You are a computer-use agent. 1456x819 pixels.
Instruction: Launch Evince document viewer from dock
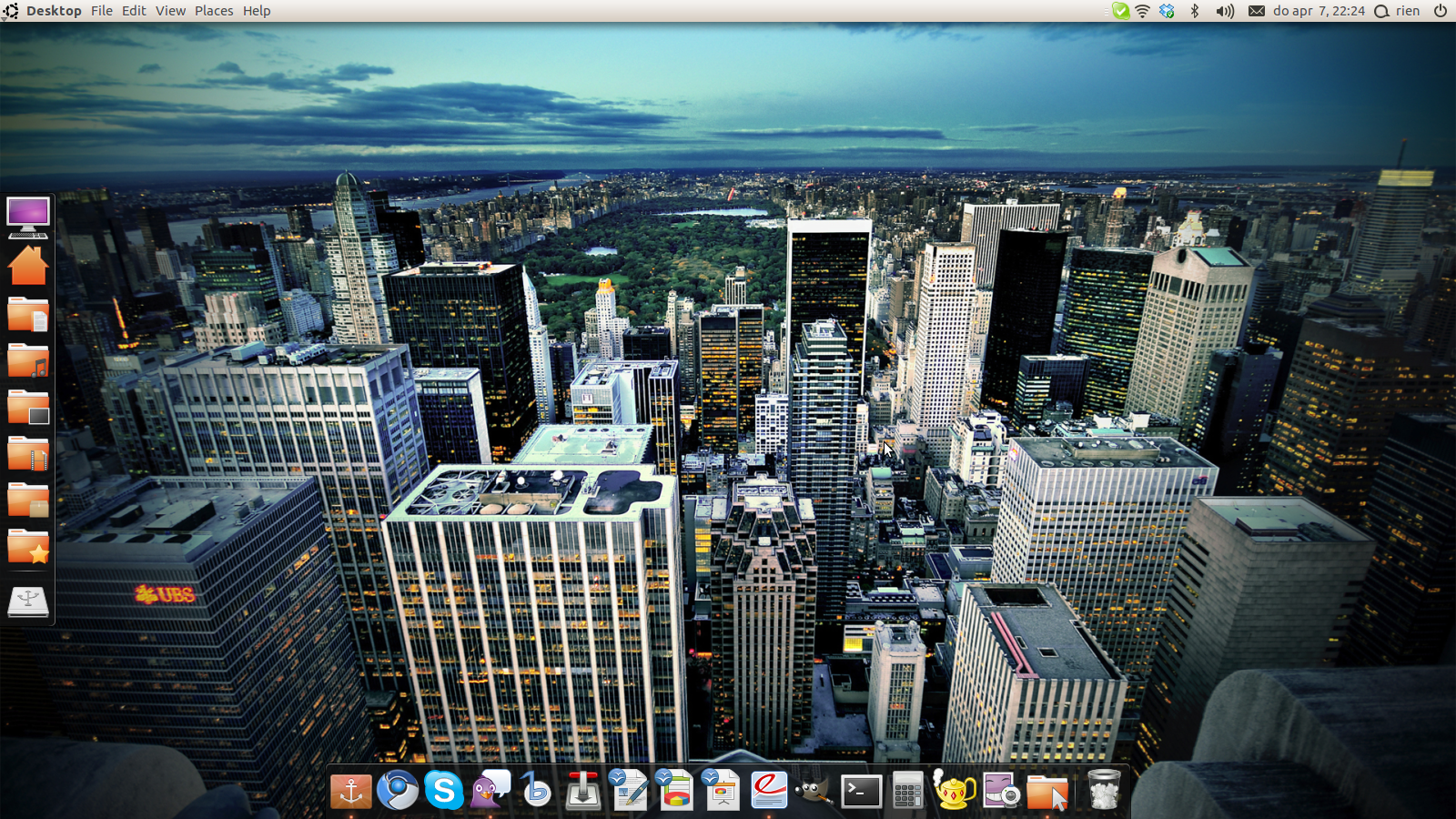click(769, 790)
